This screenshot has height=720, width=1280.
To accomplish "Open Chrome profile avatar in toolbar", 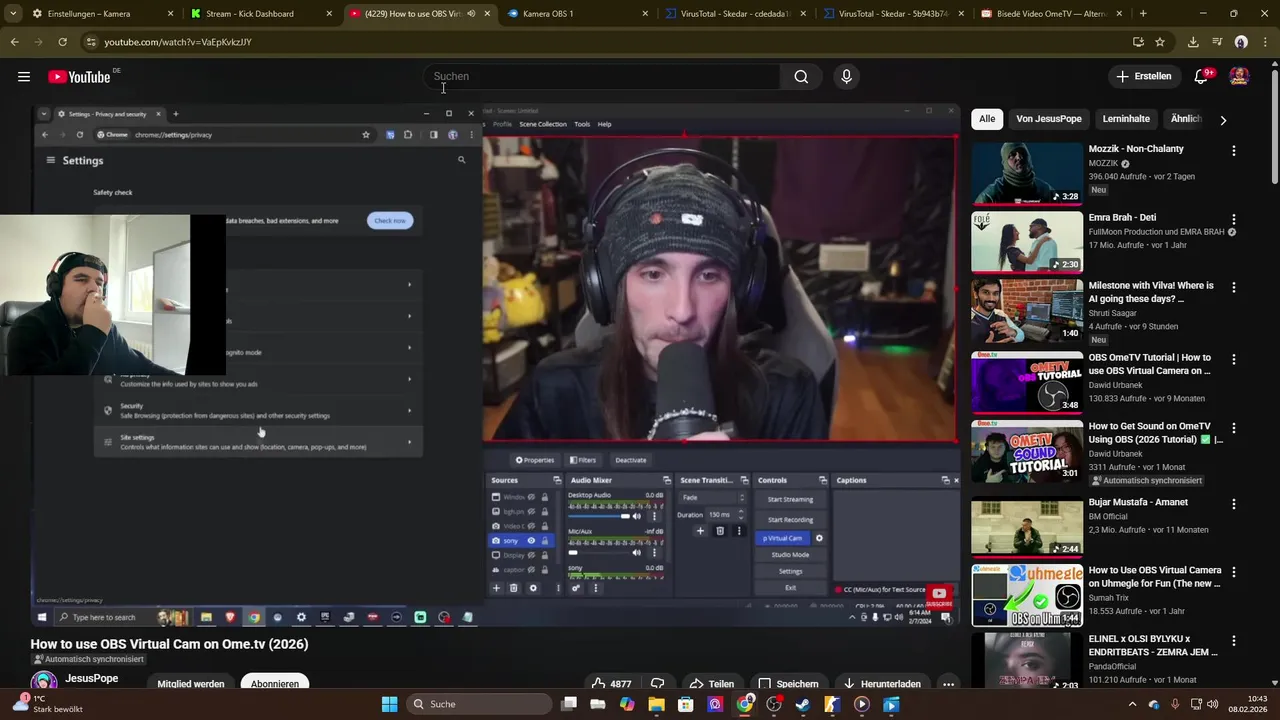I will [1241, 42].
